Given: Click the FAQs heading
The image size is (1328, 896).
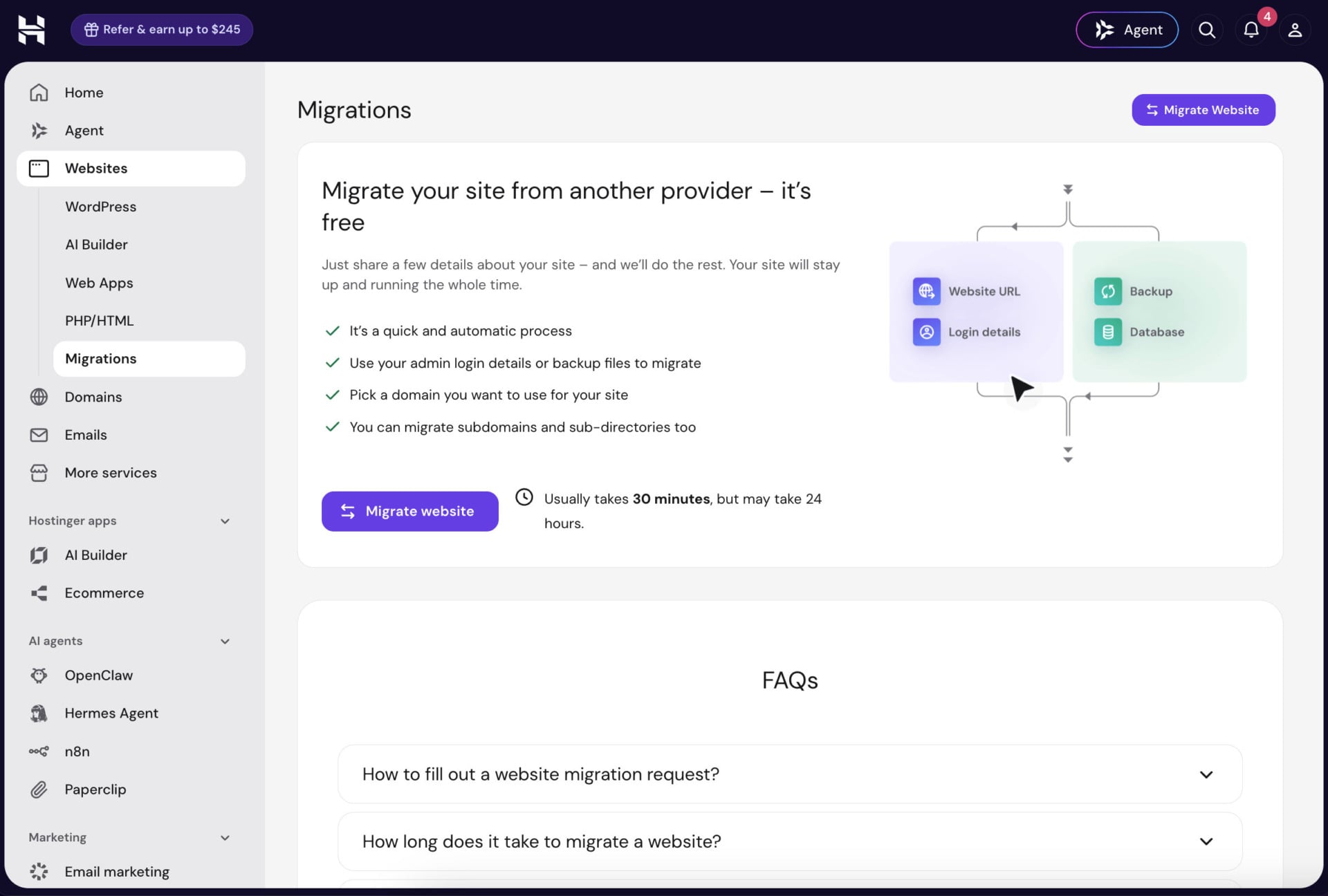Looking at the screenshot, I should (790, 680).
